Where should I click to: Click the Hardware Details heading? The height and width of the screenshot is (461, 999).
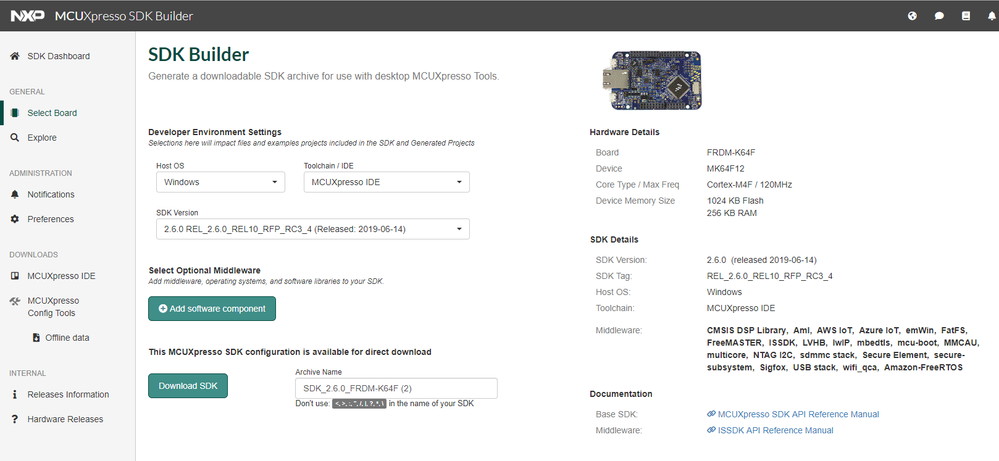click(x=624, y=132)
